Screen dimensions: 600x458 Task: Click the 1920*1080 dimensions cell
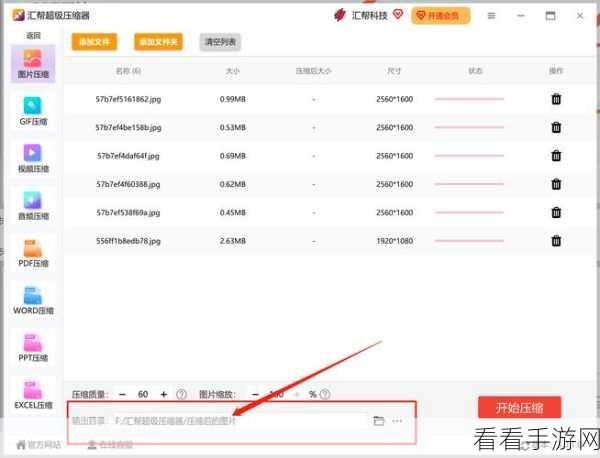[x=395, y=241]
